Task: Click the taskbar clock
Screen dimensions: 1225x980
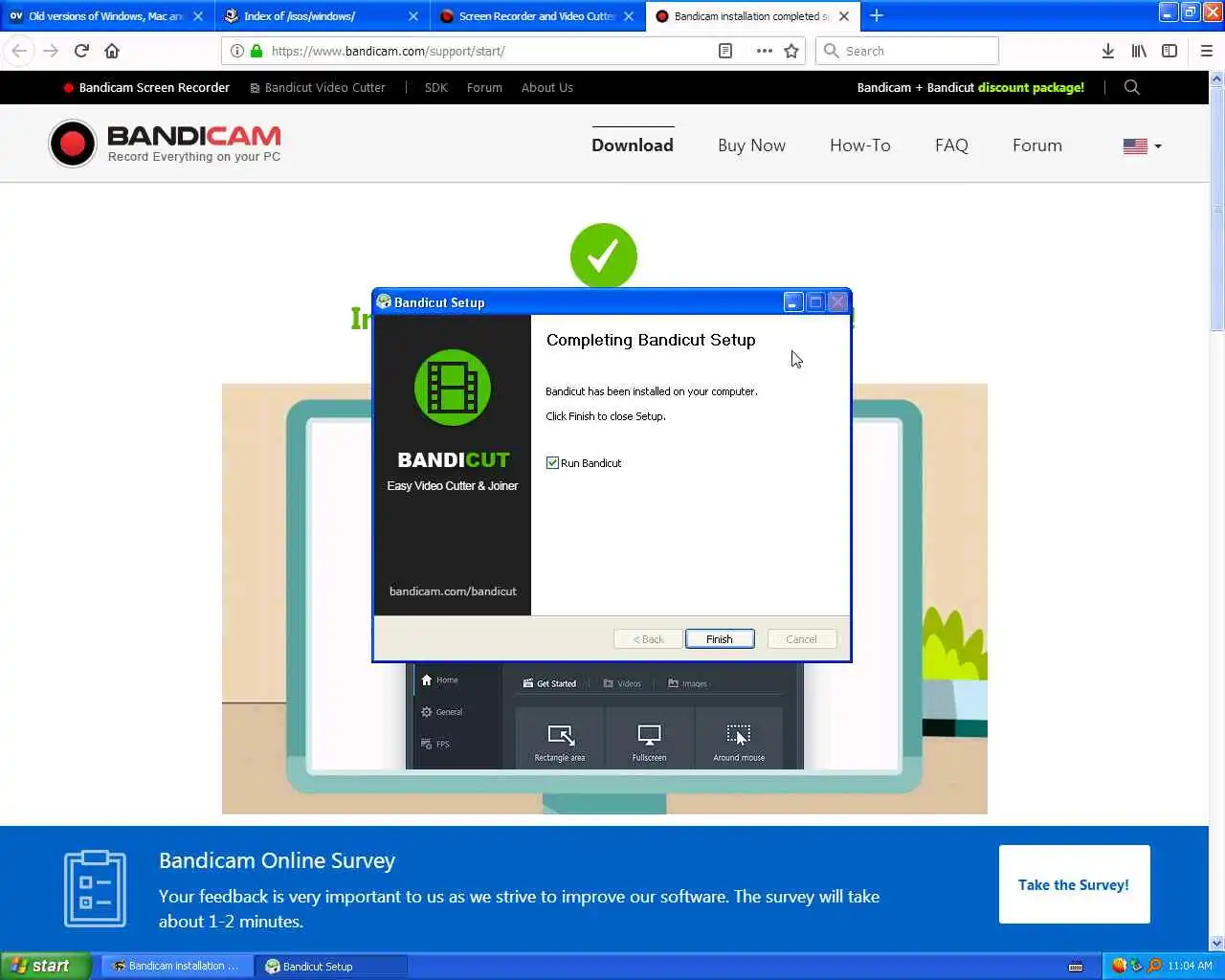Action: (x=1190, y=966)
